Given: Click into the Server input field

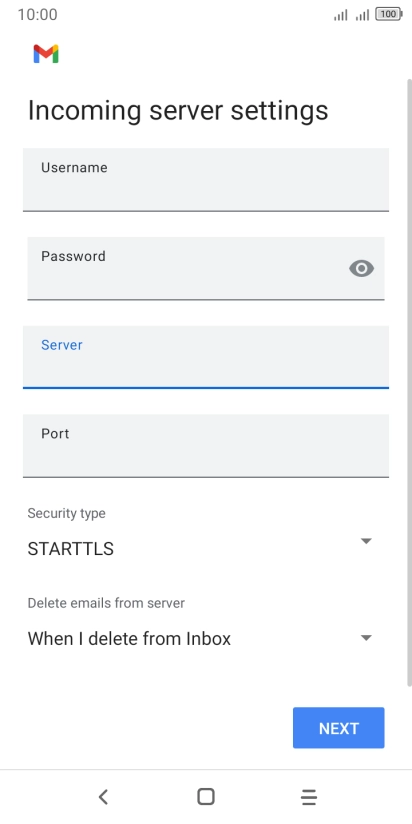Looking at the screenshot, I should pyautogui.click(x=206, y=357).
